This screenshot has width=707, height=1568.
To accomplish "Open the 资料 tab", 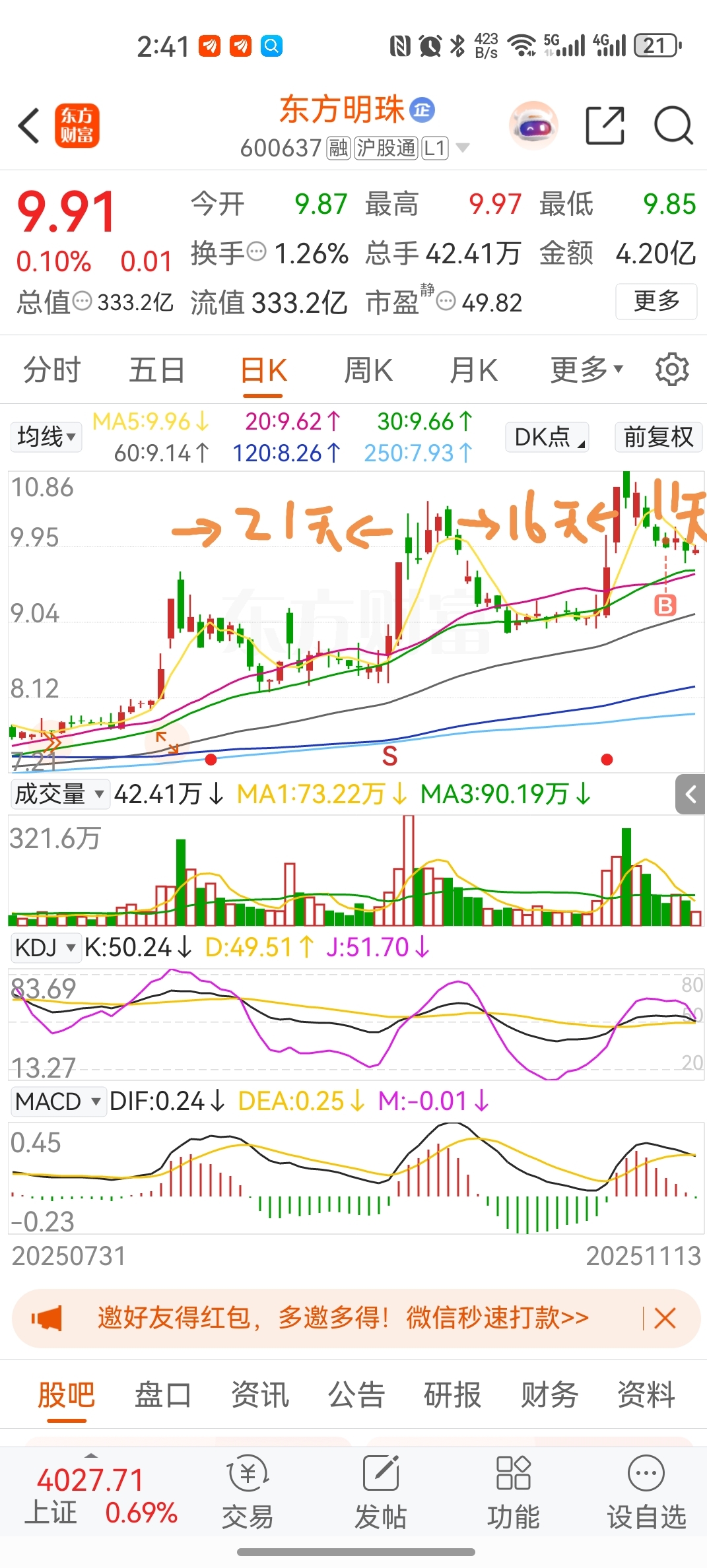I will [x=646, y=1395].
